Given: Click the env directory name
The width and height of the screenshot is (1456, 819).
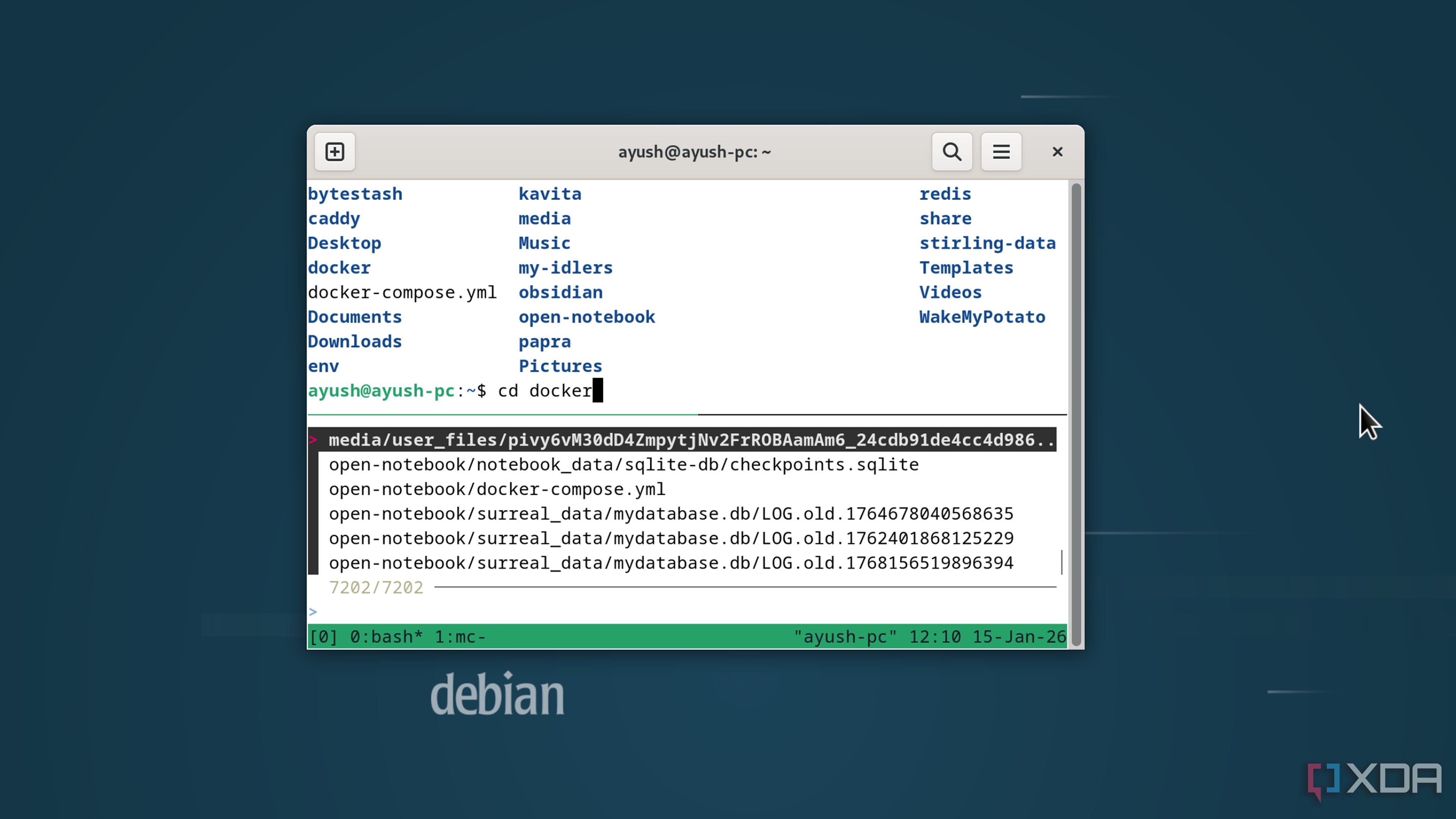Looking at the screenshot, I should tap(323, 366).
